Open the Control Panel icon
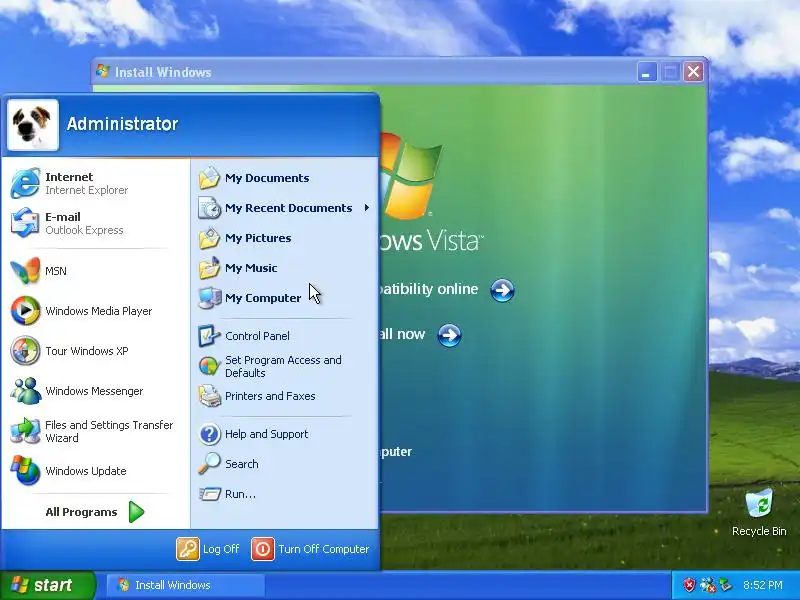The image size is (800, 600). 209,336
